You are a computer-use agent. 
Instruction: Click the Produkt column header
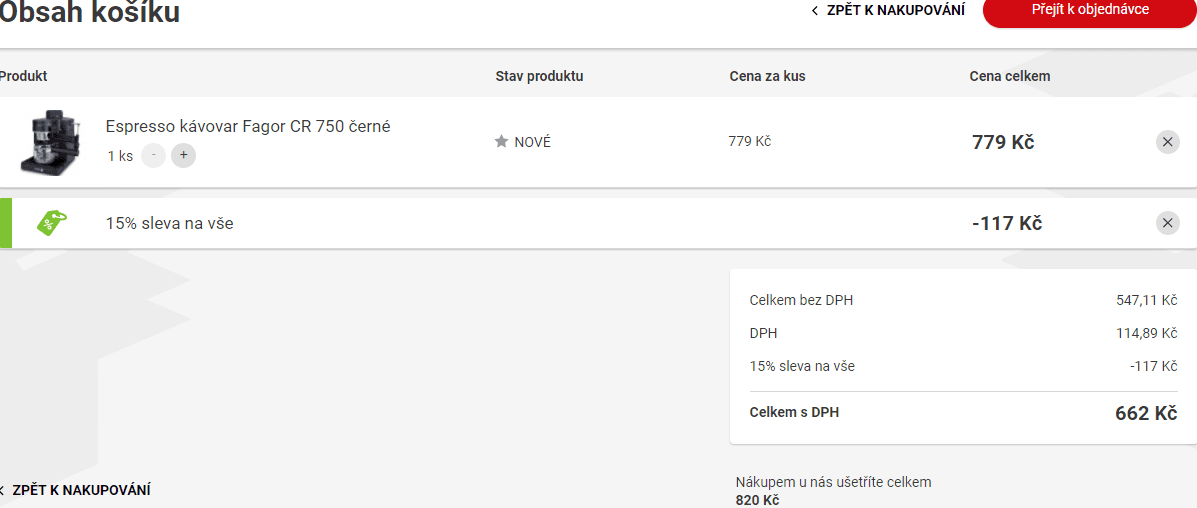[24, 76]
